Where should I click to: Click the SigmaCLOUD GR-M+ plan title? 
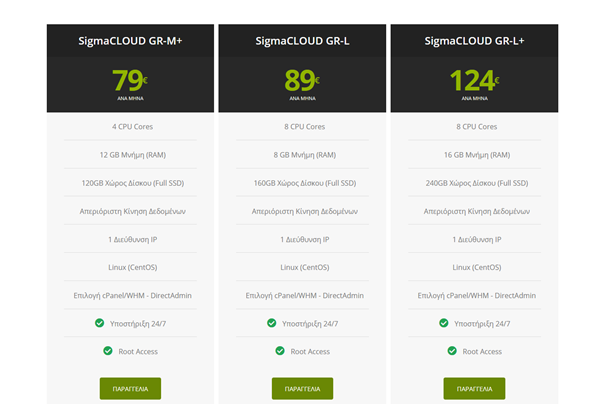point(130,41)
